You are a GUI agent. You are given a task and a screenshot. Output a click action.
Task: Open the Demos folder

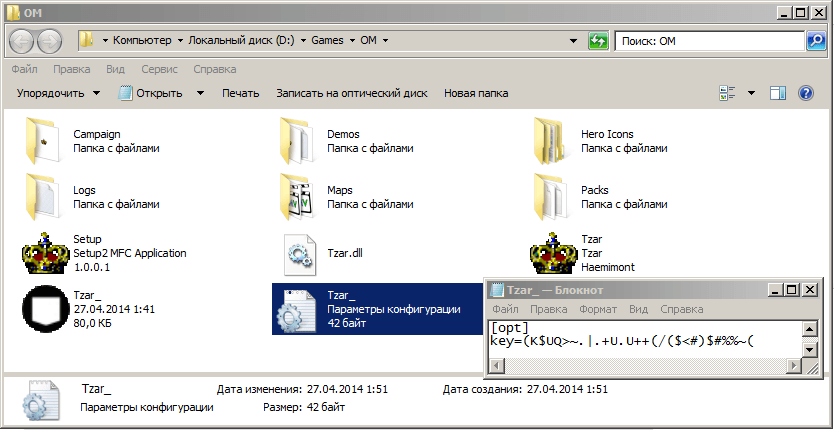coord(298,140)
